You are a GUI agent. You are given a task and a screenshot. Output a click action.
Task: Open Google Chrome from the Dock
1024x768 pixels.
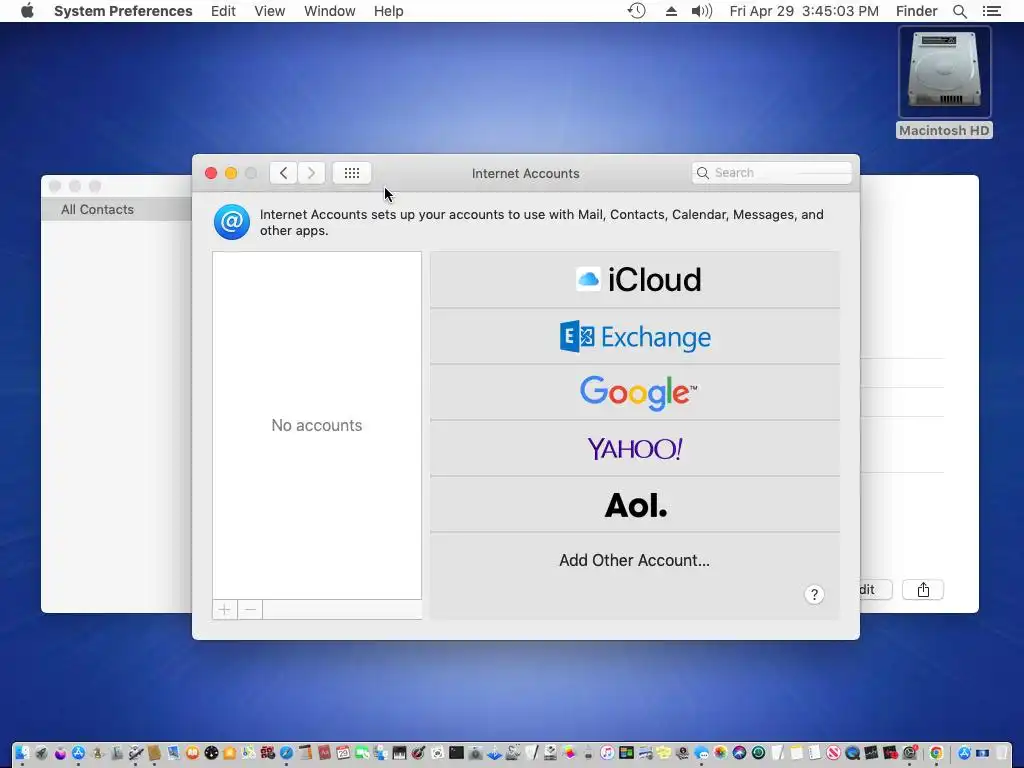coord(936,753)
